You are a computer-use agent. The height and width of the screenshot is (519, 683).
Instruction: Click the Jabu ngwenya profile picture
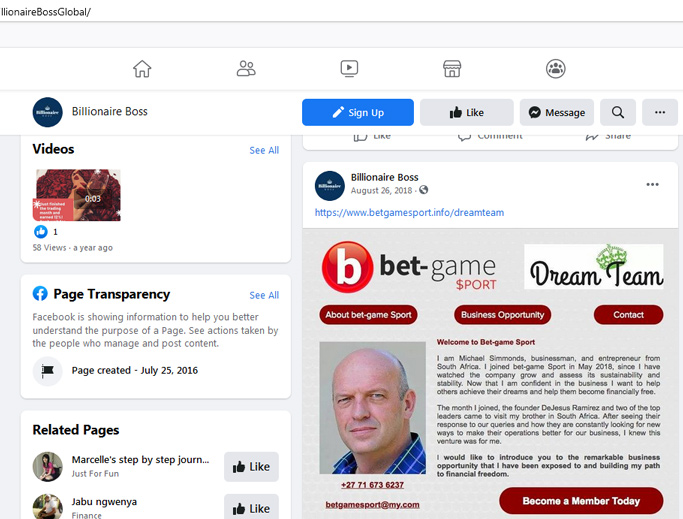click(47, 506)
